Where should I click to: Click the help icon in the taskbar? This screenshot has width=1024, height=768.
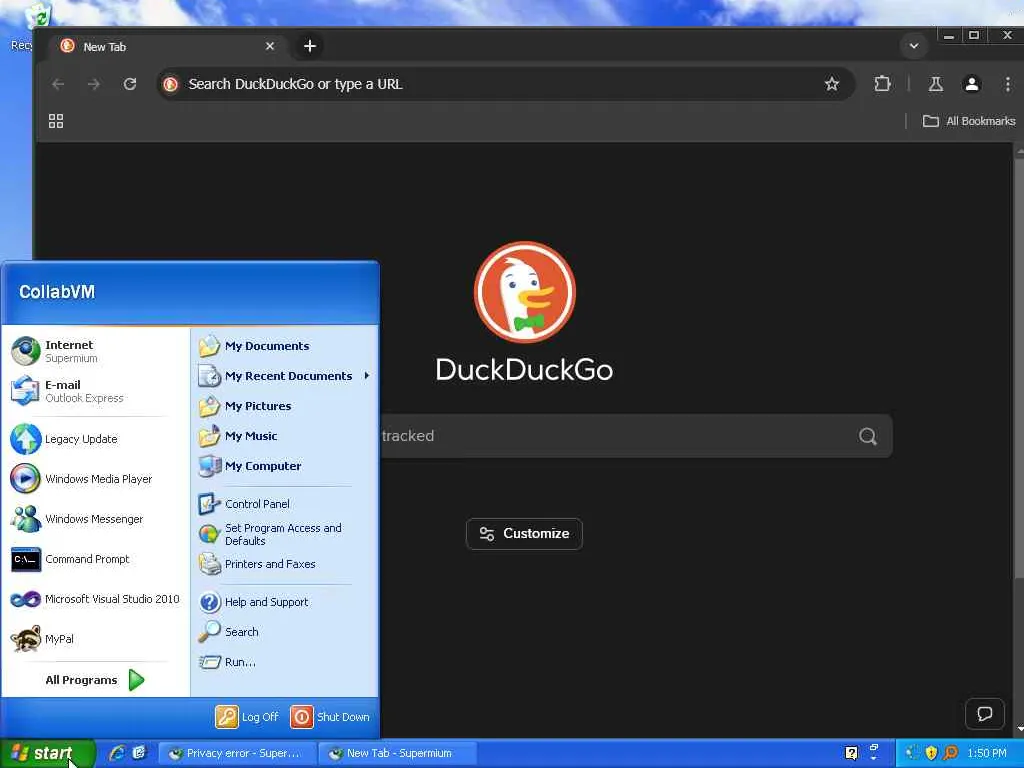[x=851, y=753]
